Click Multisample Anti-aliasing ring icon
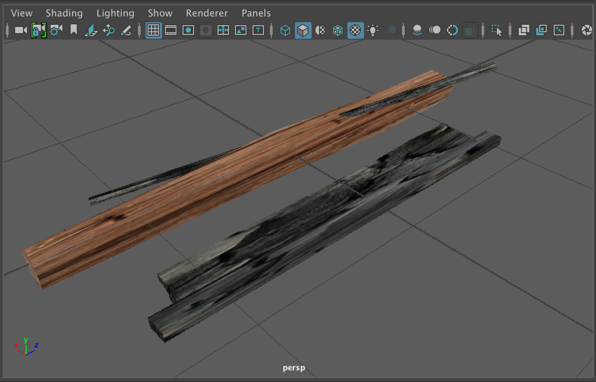The height and width of the screenshot is (382, 596). tap(452, 30)
